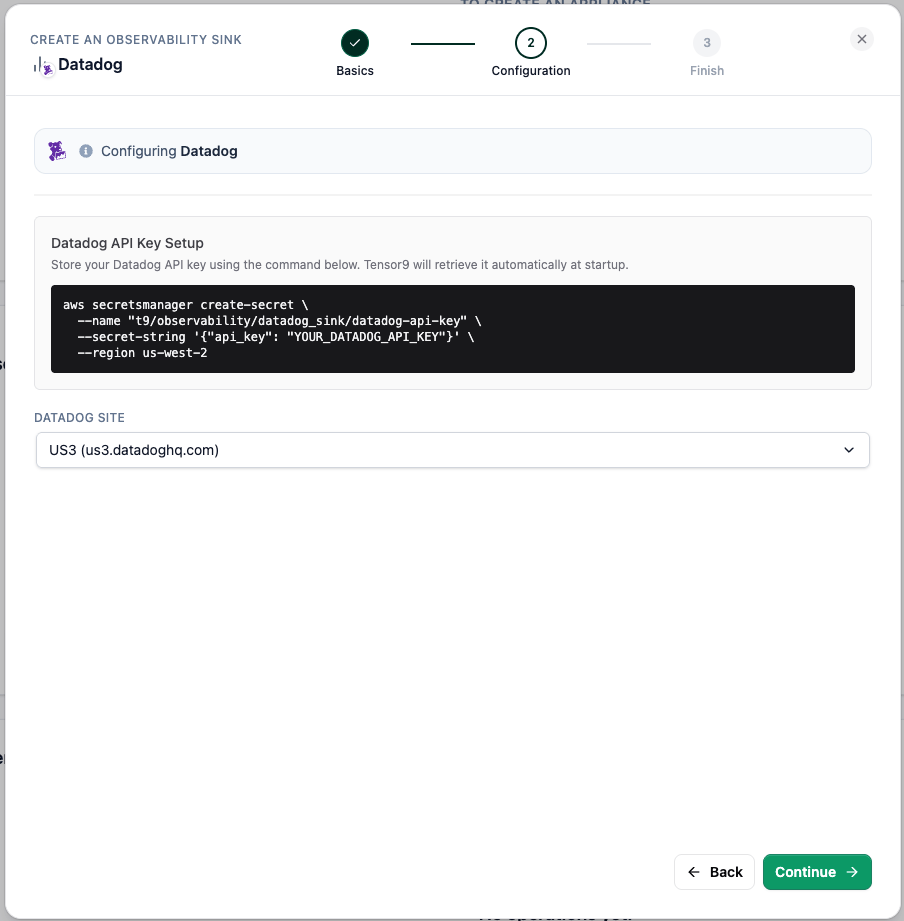The width and height of the screenshot is (904, 921).
Task: Click the Datadog dog icon in the configuring banner
Action: pyautogui.click(x=57, y=151)
